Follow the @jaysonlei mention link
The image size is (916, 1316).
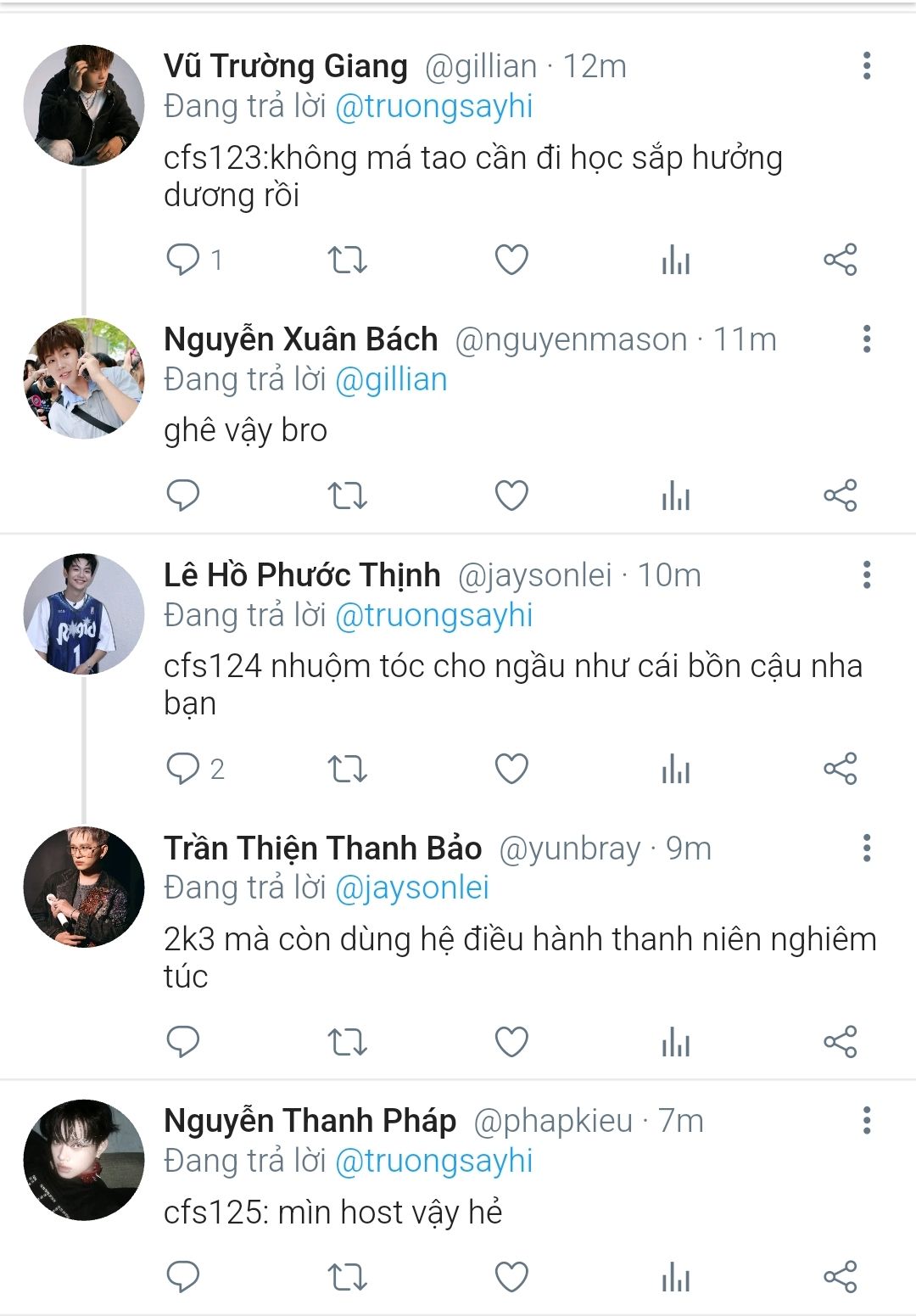click(412, 888)
